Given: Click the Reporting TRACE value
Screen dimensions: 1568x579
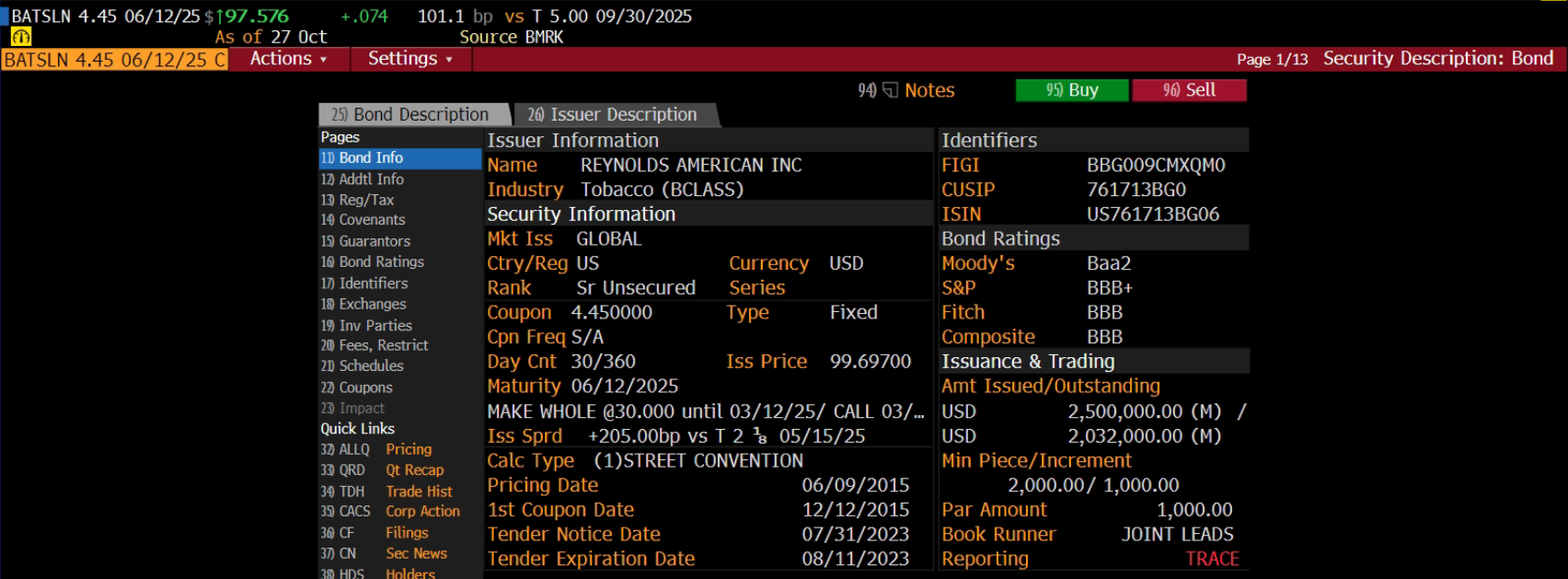Looking at the screenshot, I should coord(1212,559).
